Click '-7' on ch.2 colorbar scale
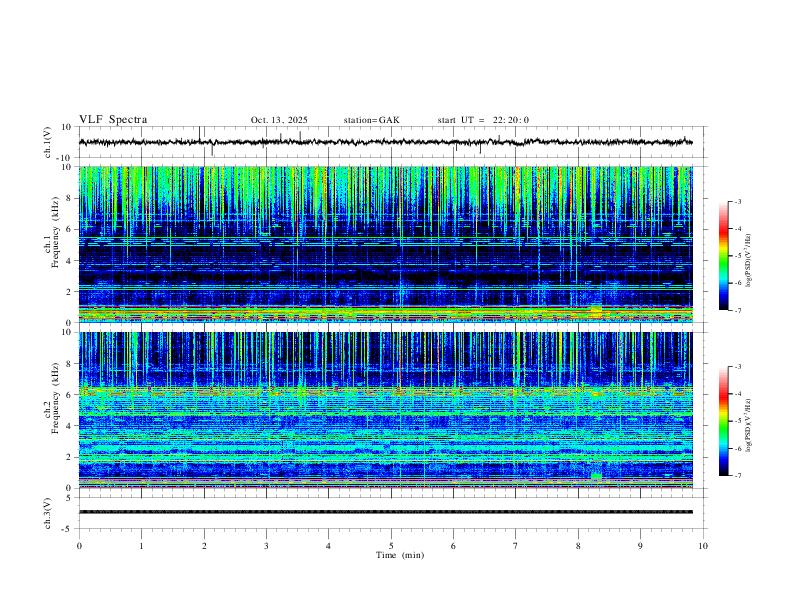This screenshot has width=792, height=612. [x=738, y=476]
